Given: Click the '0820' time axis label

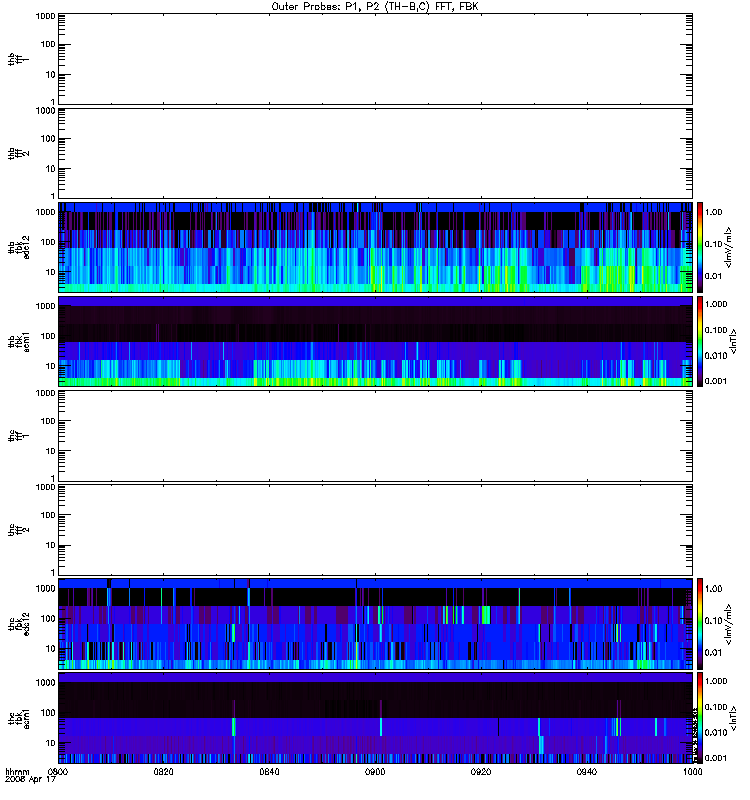Looking at the screenshot, I should click(x=163, y=771).
